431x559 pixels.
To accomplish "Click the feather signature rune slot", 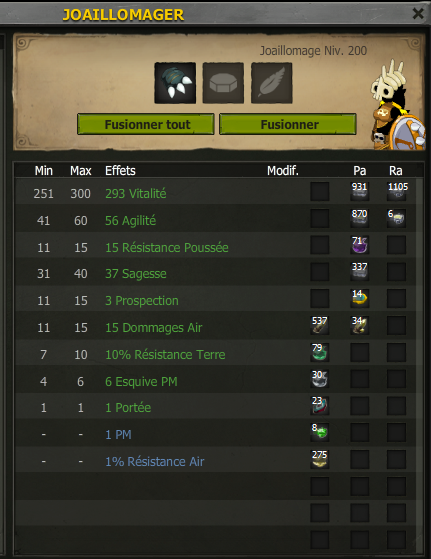I will click(272, 83).
